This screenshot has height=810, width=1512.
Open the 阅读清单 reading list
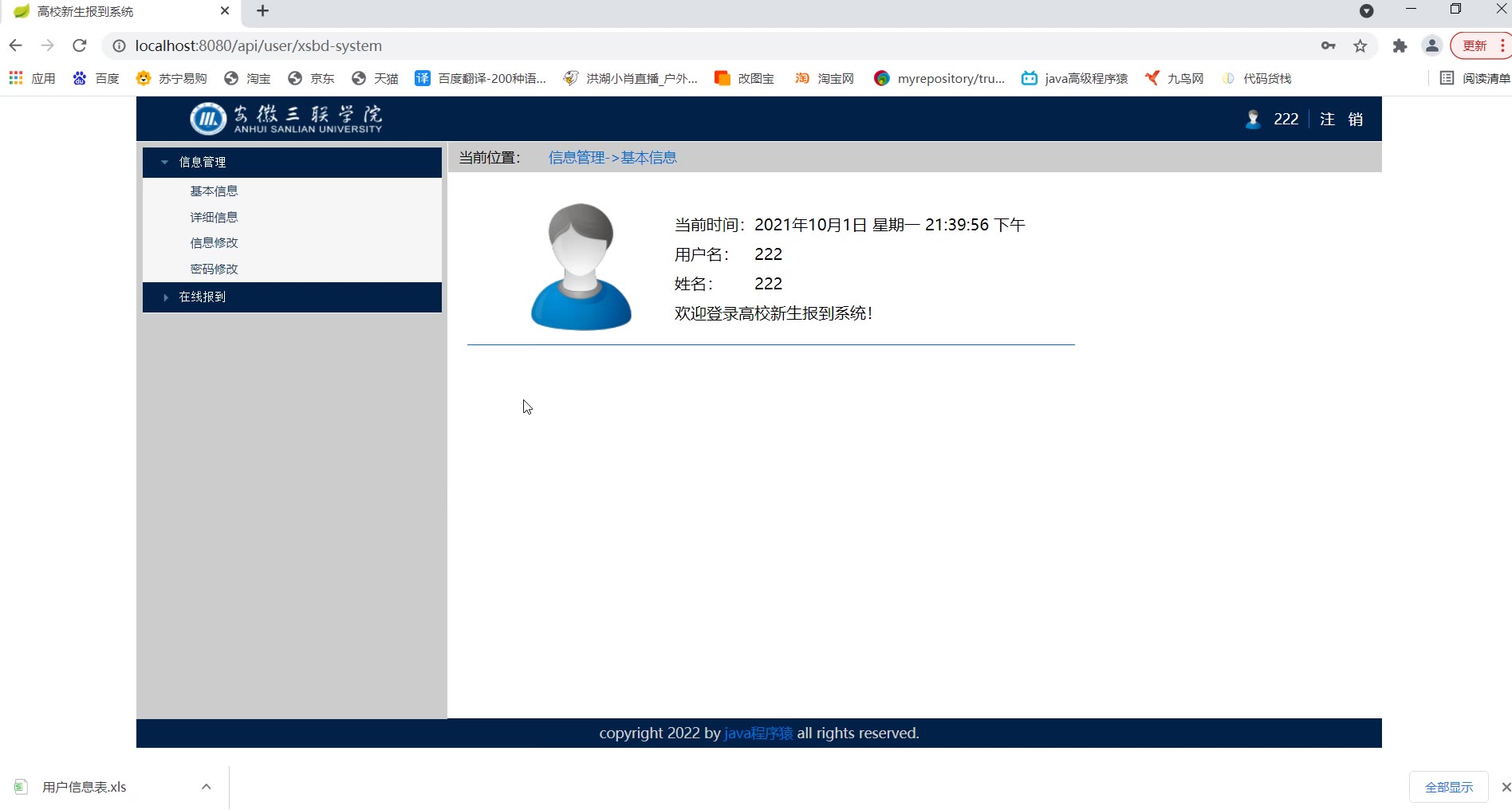point(1475,78)
